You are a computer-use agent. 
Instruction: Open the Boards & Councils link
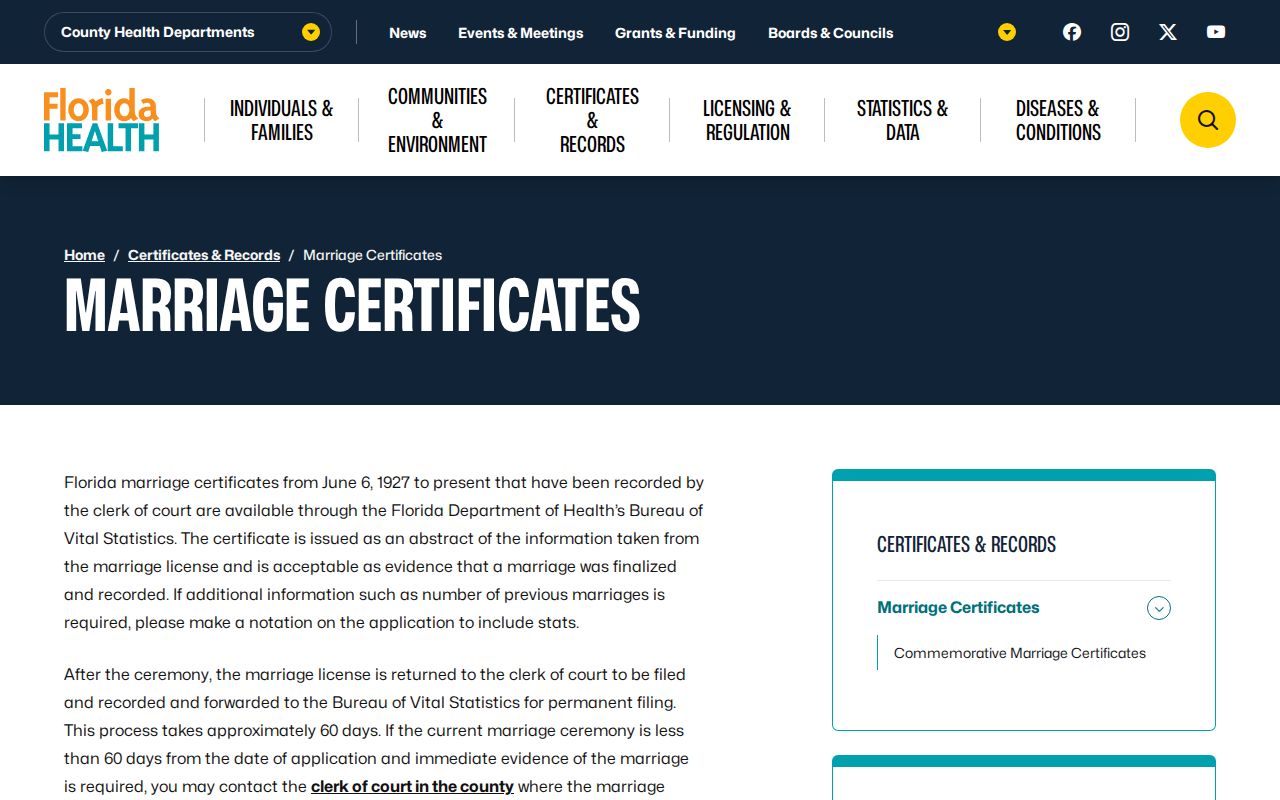click(x=831, y=33)
